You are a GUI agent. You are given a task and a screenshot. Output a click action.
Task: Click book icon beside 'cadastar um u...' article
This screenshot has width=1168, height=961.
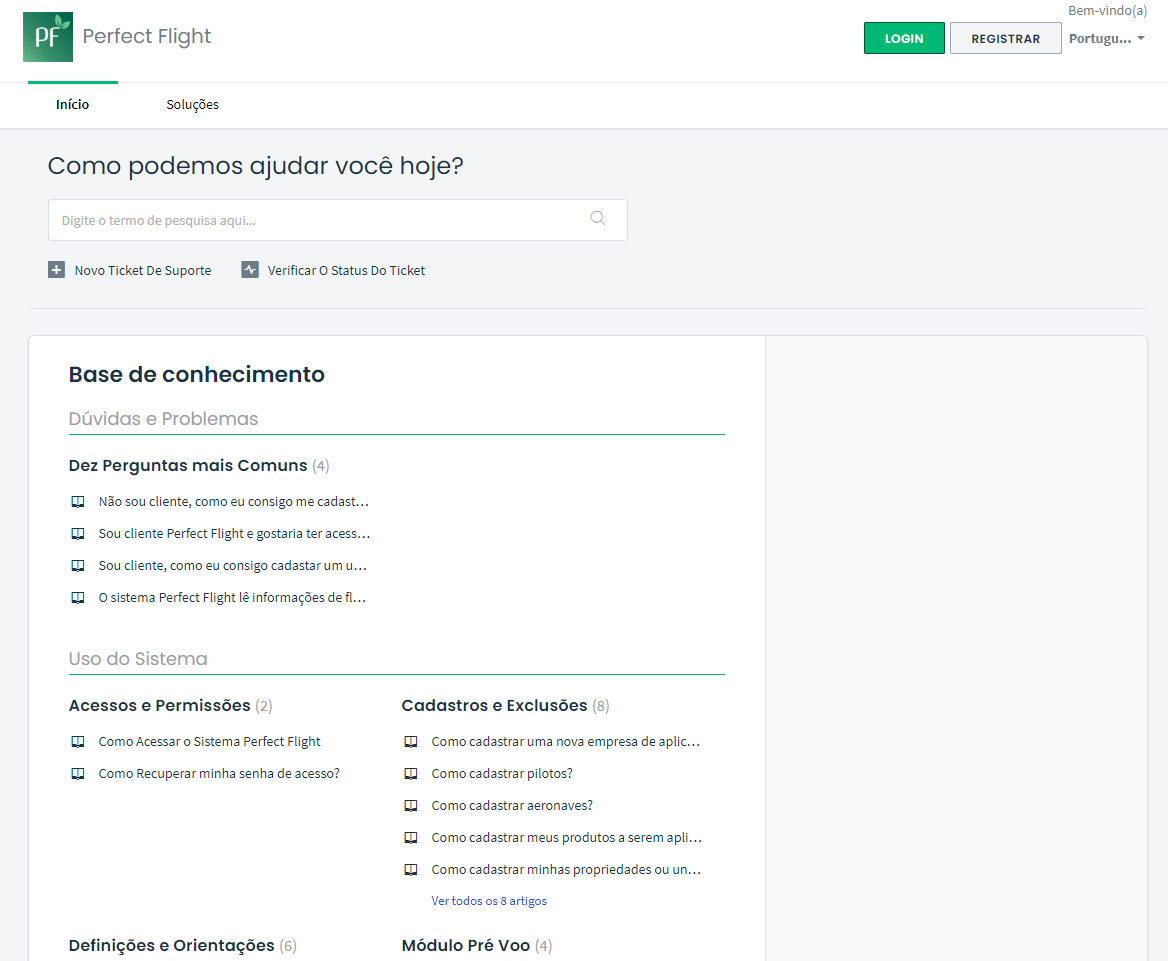point(77,565)
